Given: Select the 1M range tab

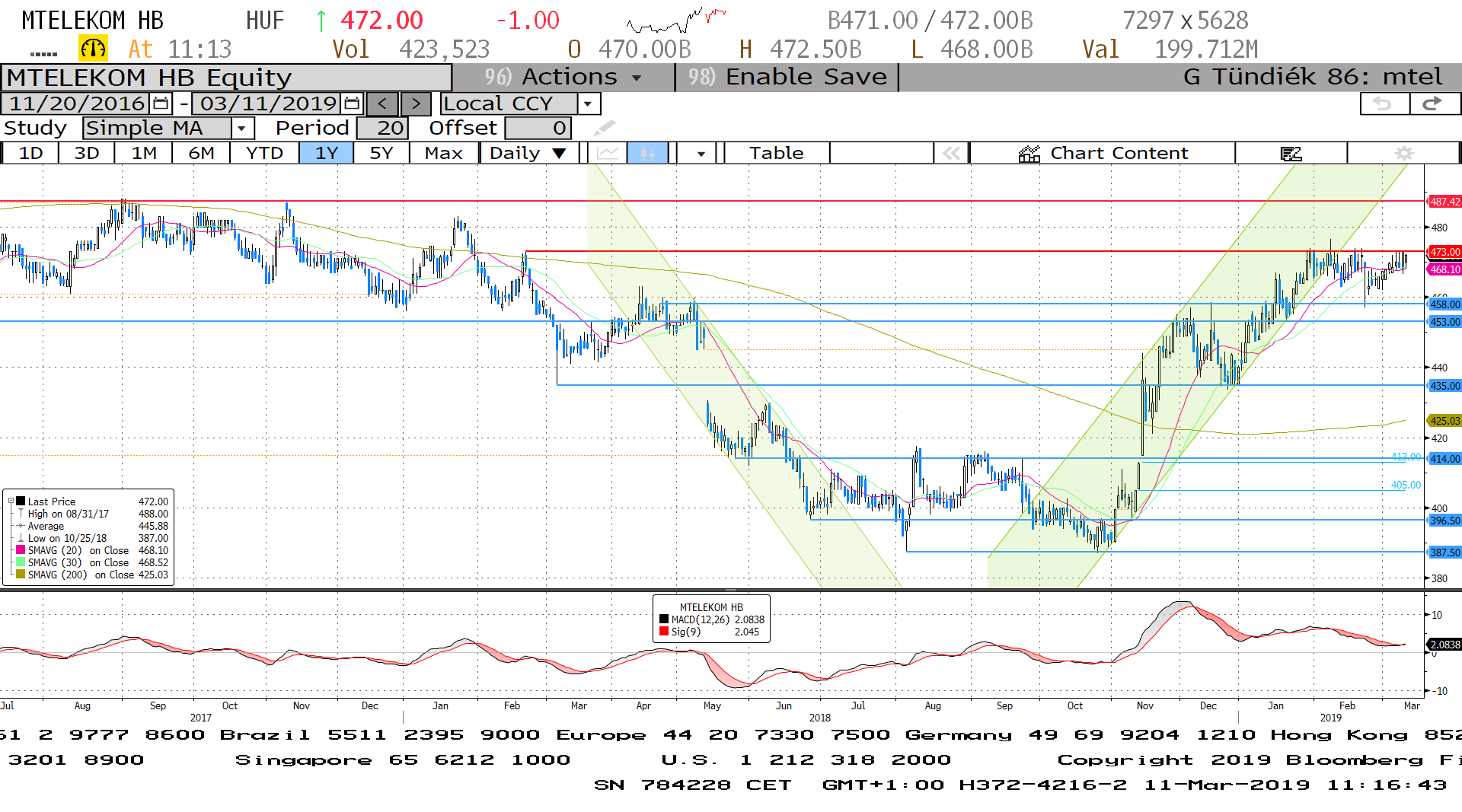Looking at the screenshot, I should pyautogui.click(x=144, y=154).
